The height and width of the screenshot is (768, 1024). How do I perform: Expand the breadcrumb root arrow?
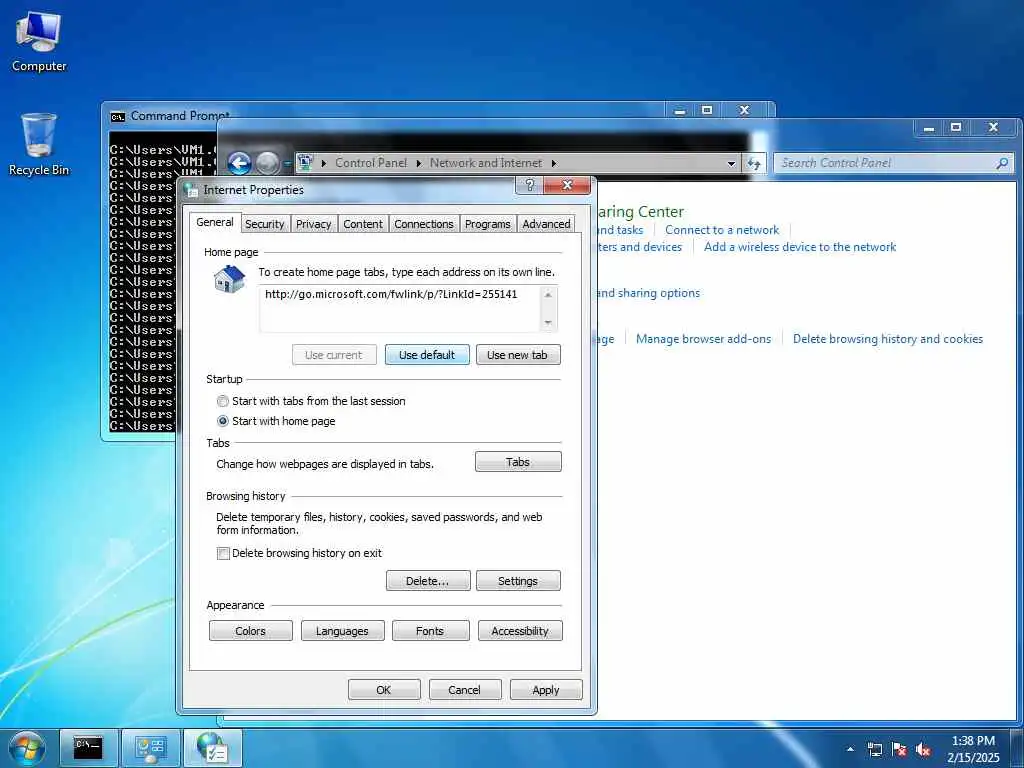(x=324, y=163)
